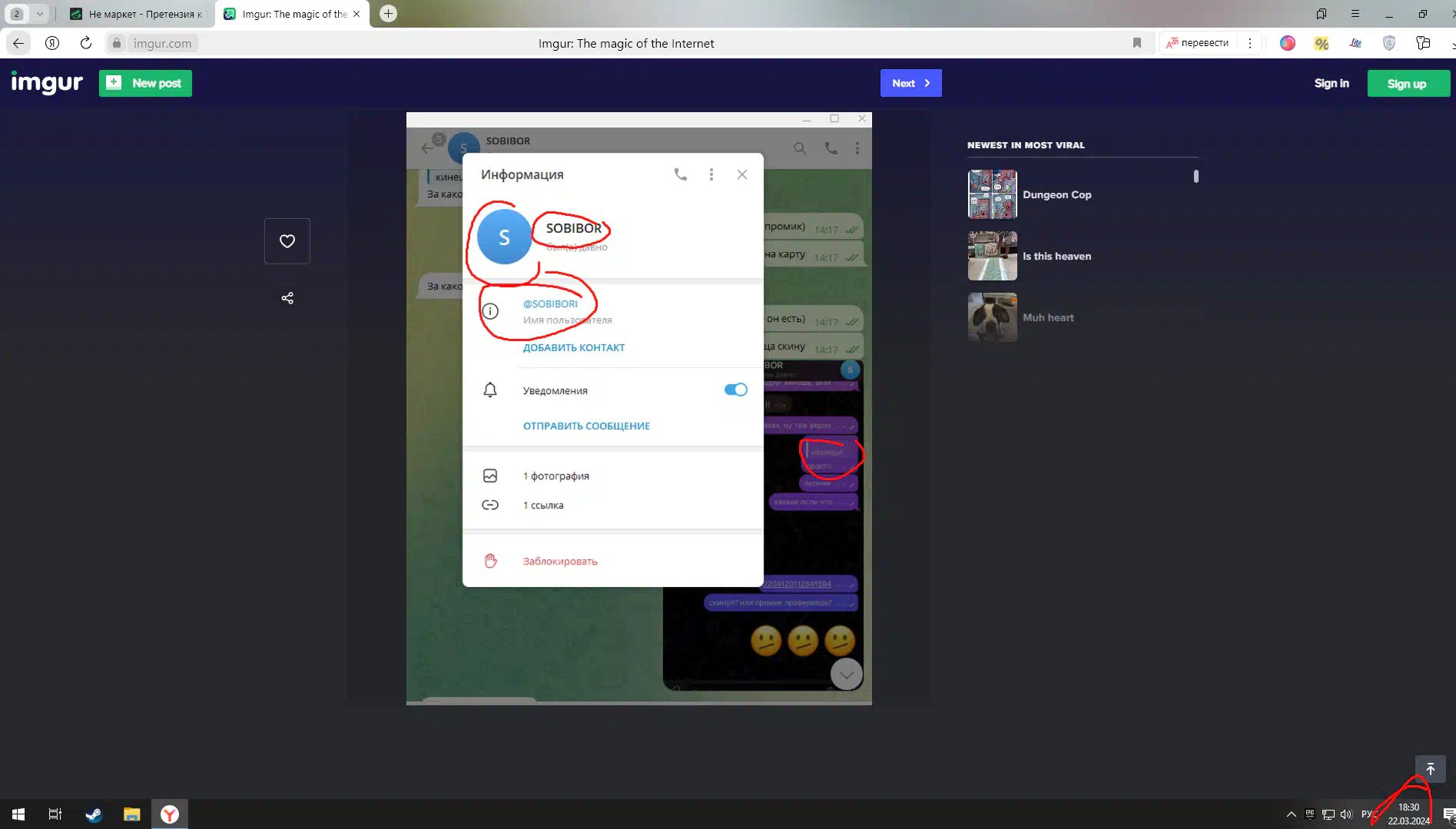The image size is (1456, 829).
Task: Favorite the post with the heart icon
Action: coord(287,241)
